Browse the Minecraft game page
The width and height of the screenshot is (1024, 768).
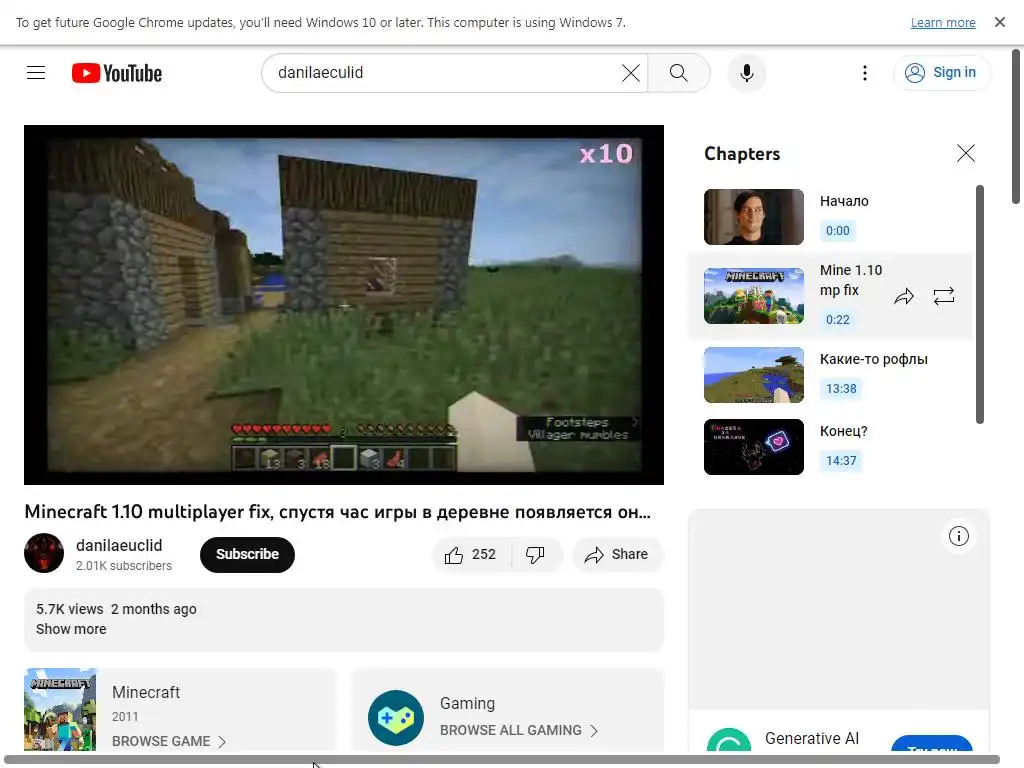[168, 741]
